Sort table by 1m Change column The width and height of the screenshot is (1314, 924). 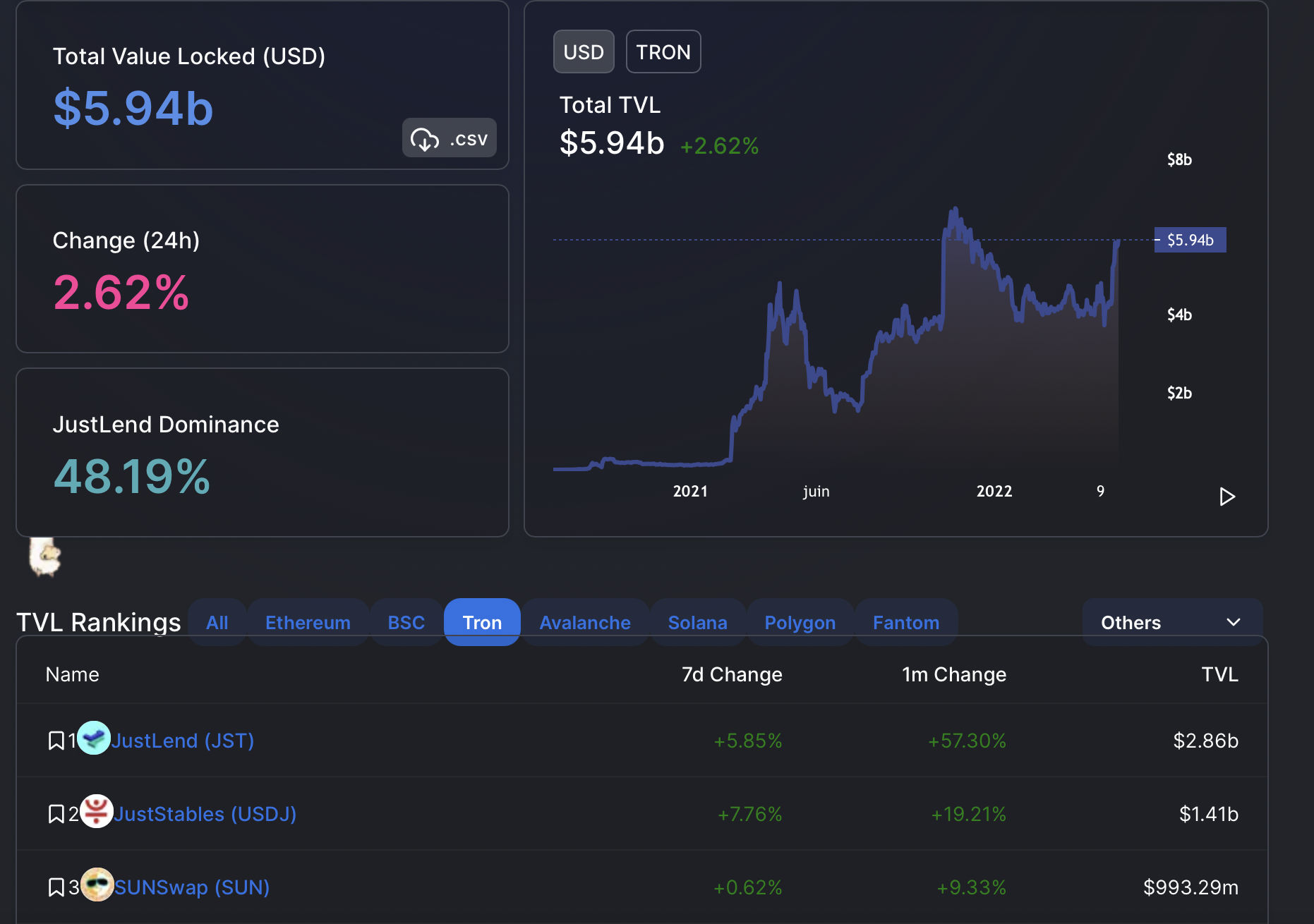pyautogui.click(x=954, y=674)
